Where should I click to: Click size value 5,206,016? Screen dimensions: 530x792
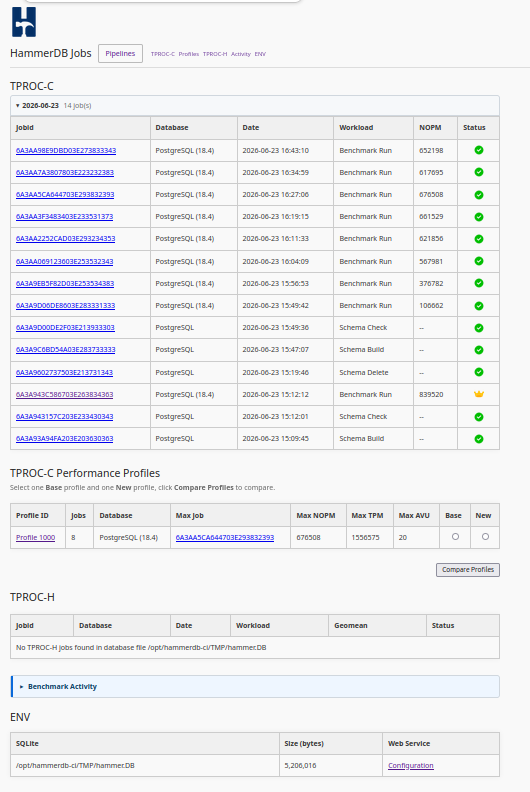tap(300, 766)
